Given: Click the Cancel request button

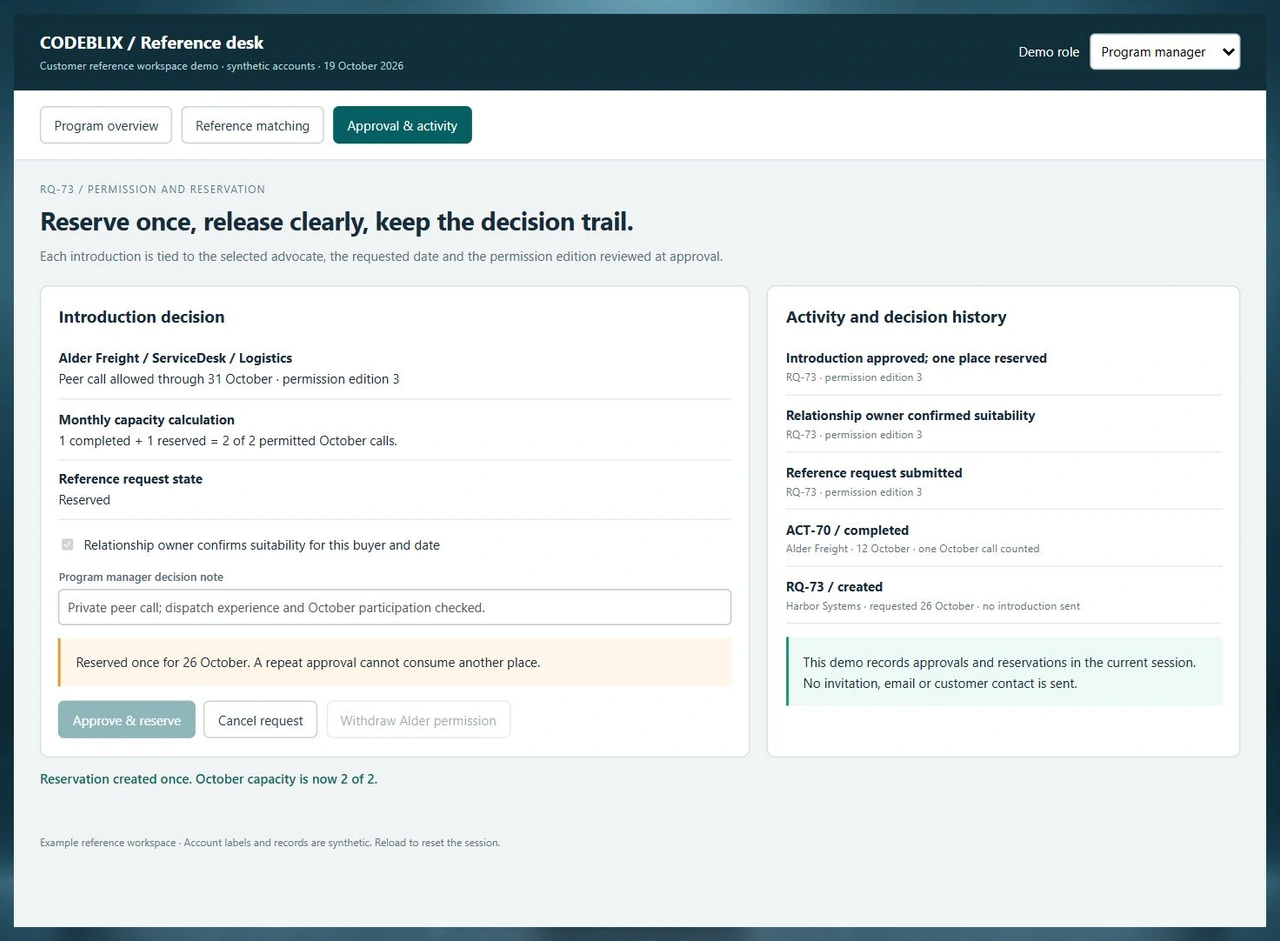Looking at the screenshot, I should (260, 720).
